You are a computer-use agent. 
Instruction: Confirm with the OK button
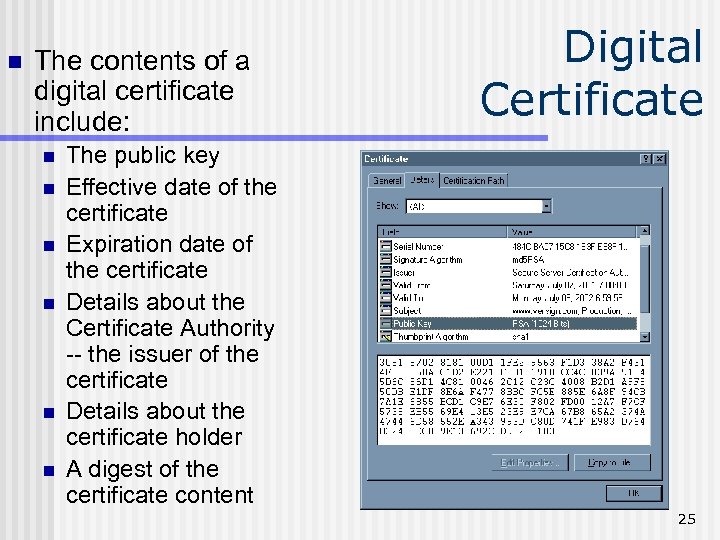[634, 494]
